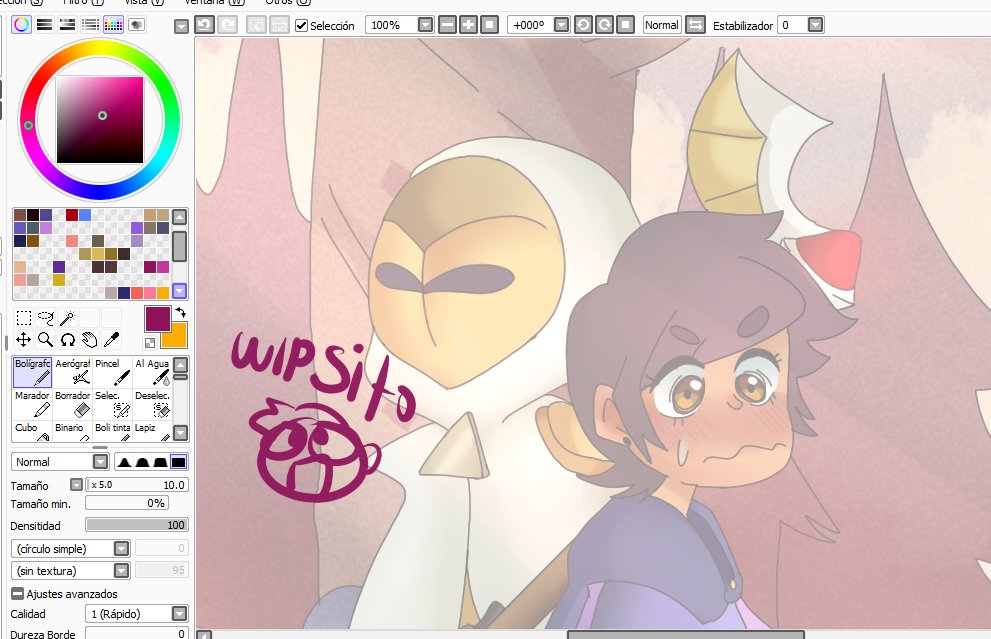This screenshot has height=639, width=991.
Task: Select the magic wand tool
Action: [68, 317]
